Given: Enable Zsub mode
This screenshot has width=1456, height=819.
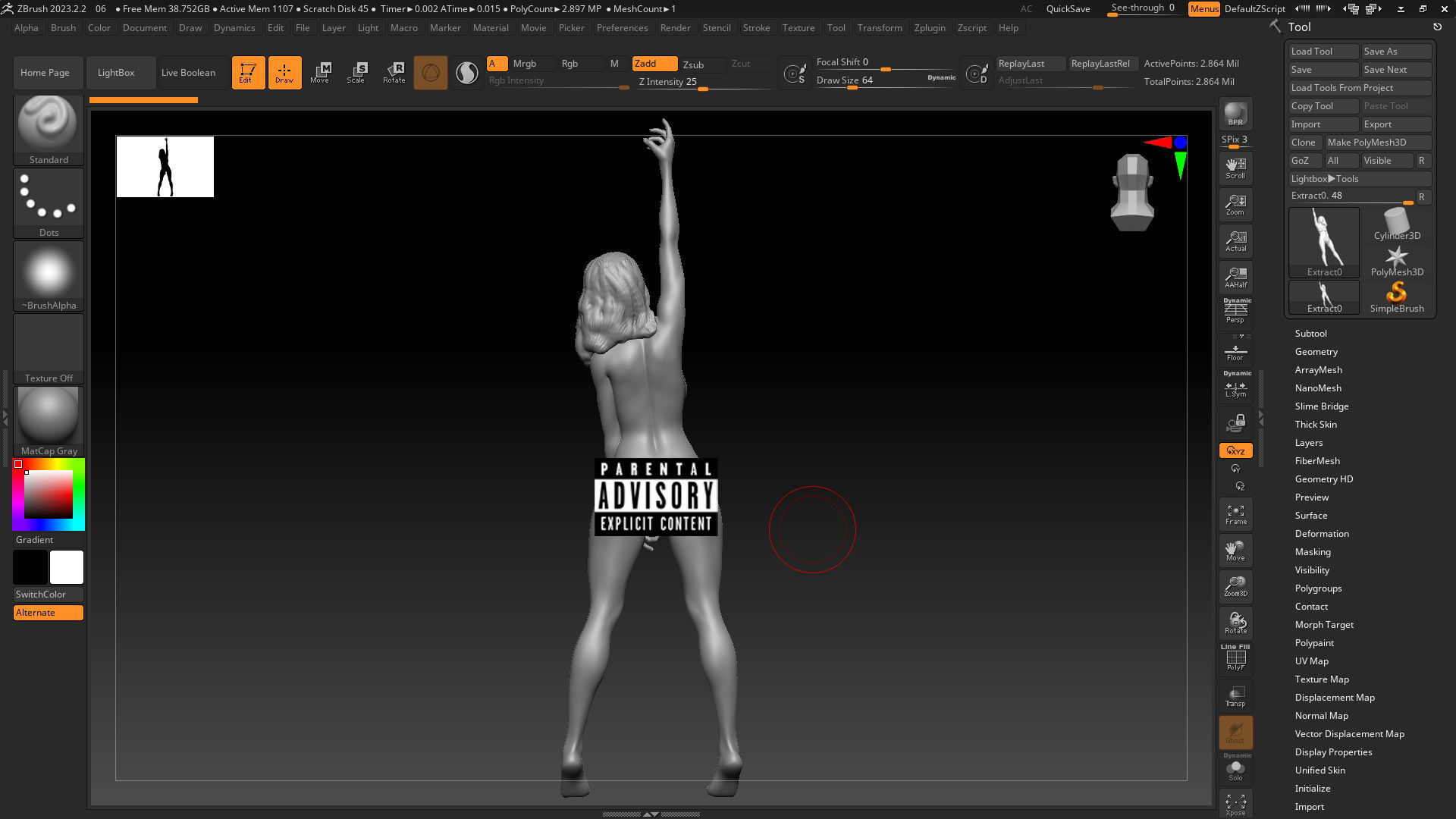Looking at the screenshot, I should point(702,64).
